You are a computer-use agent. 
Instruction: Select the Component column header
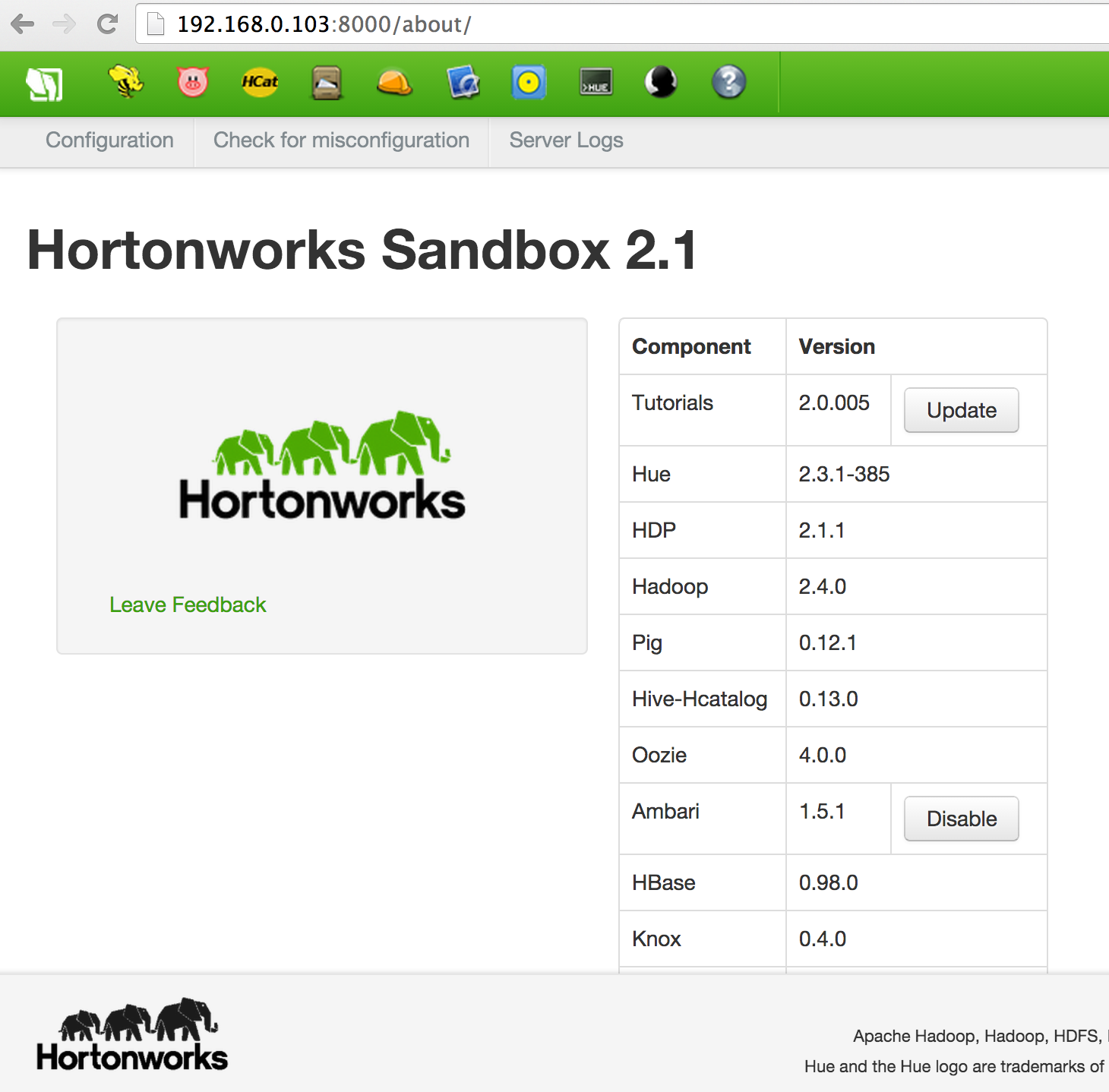(x=691, y=346)
